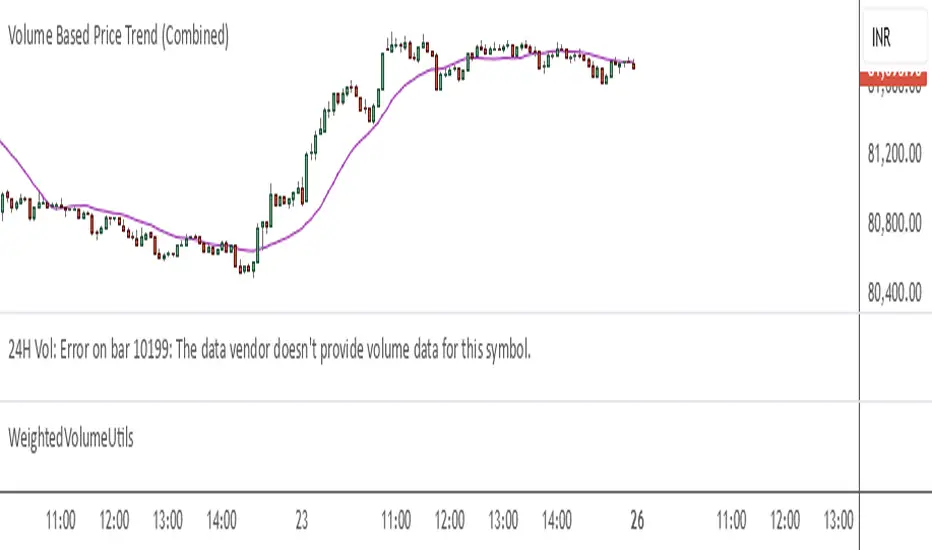Click the 80,800.00 price scale label
The width and height of the screenshot is (932, 550).
tap(895, 225)
